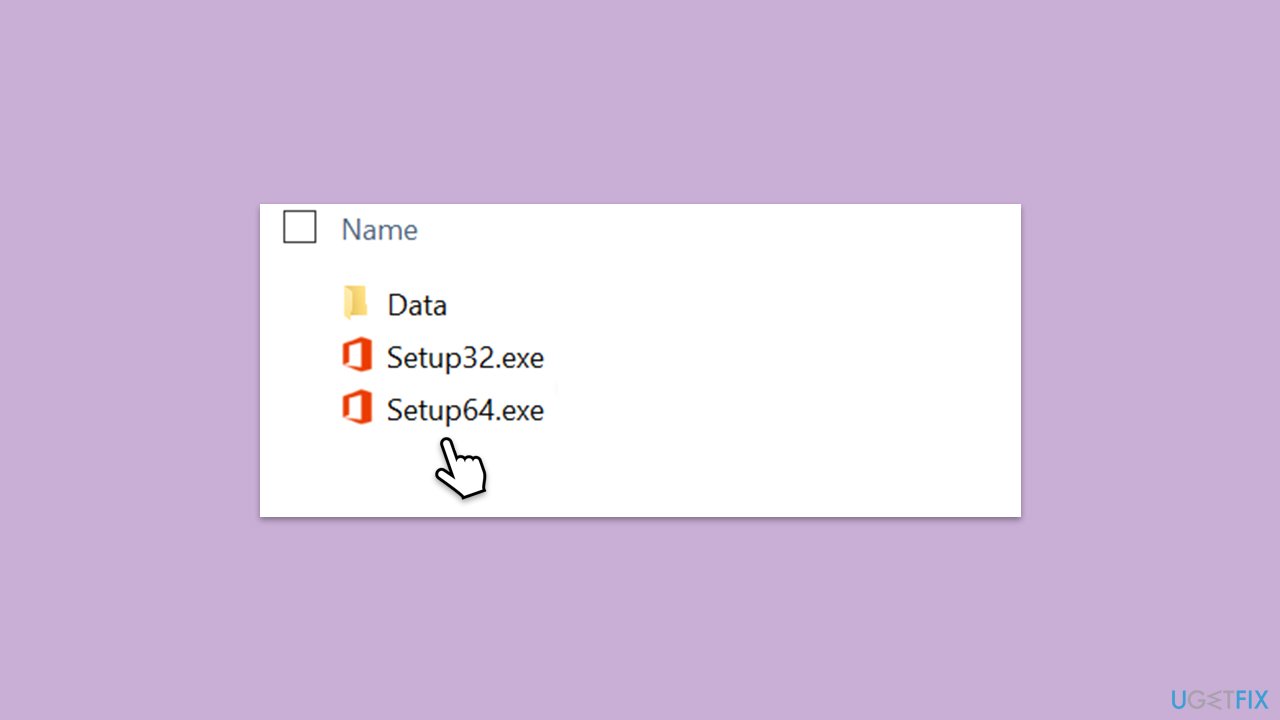Choose the 64-bit setup executable label
This screenshot has width=1280, height=720.
pyautogui.click(x=465, y=410)
